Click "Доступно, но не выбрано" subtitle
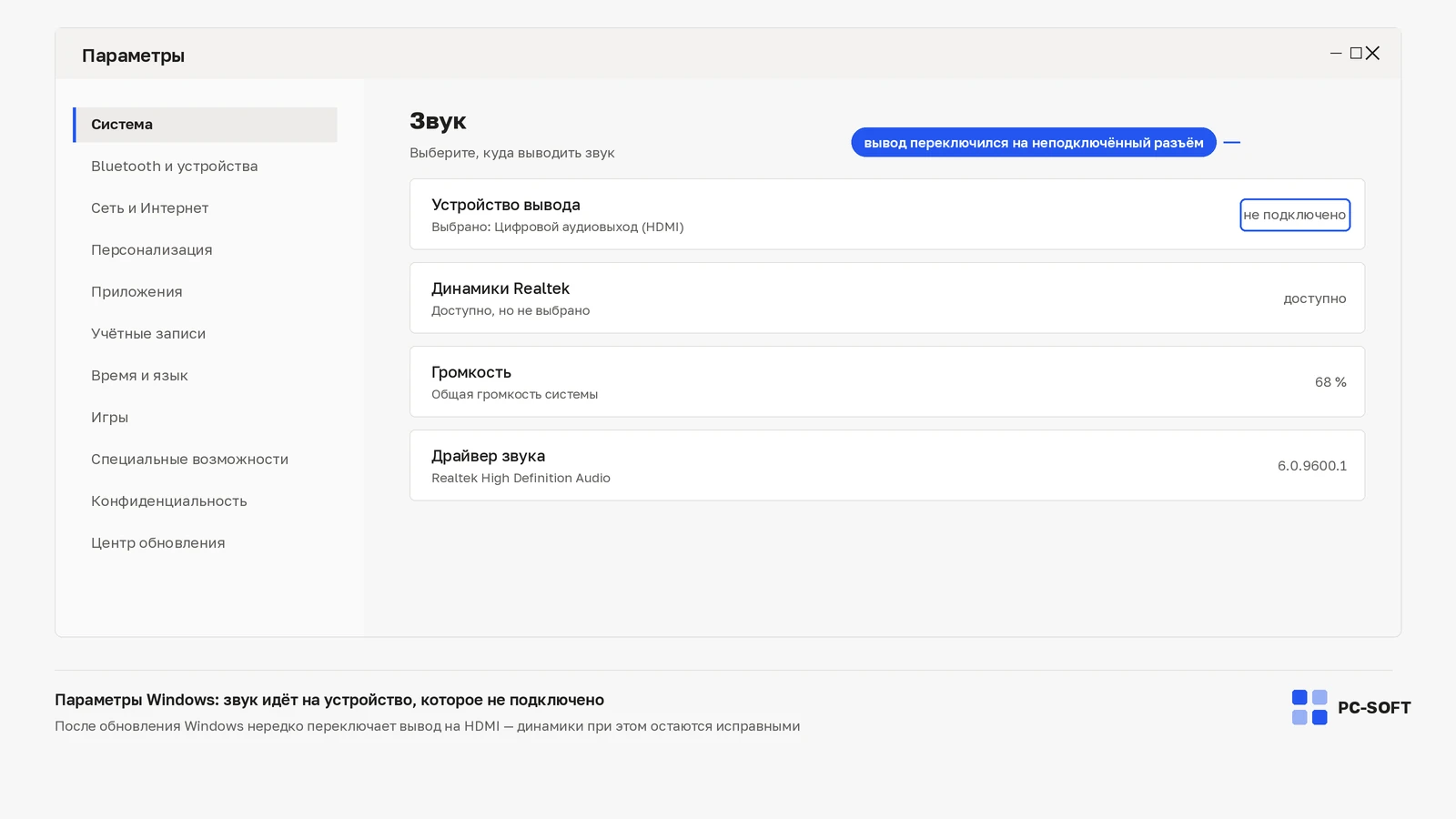1456x819 pixels. (511, 310)
